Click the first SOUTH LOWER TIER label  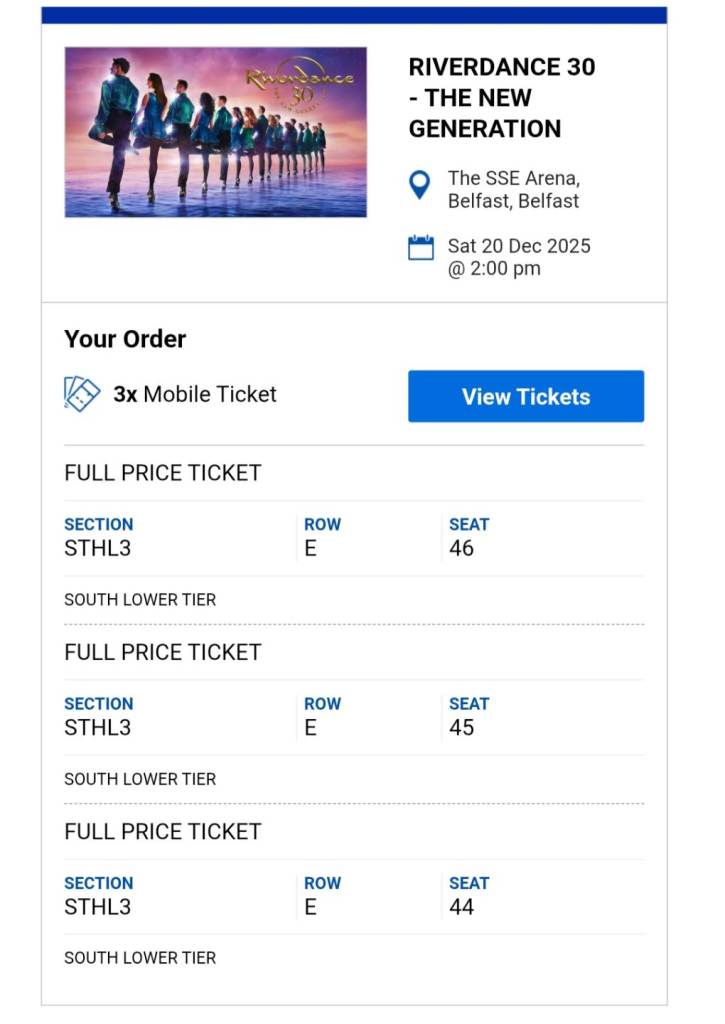coord(140,600)
